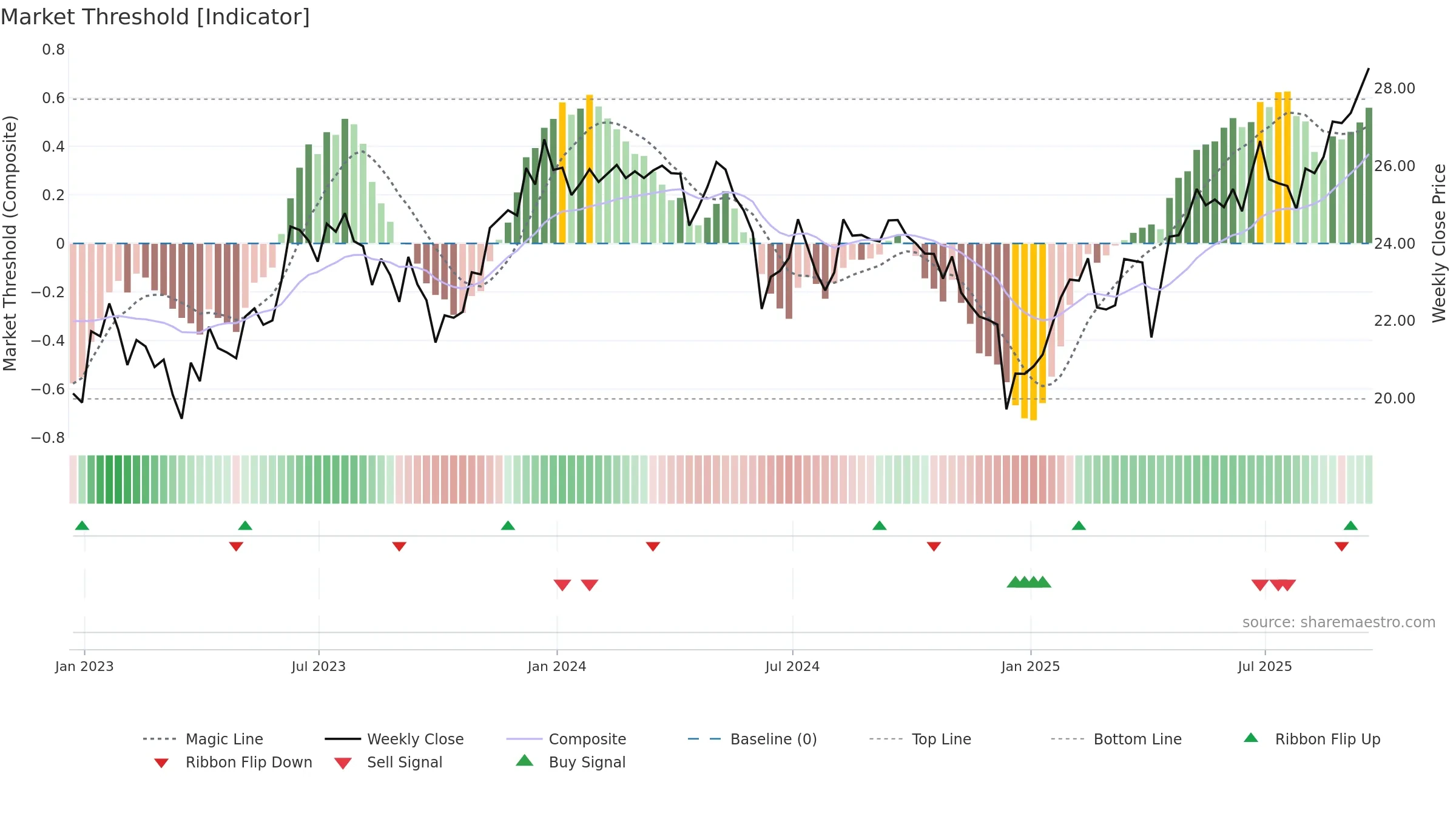The image size is (1456, 819).
Task: Click the source: sharemaestro.com text
Action: click(x=1339, y=622)
